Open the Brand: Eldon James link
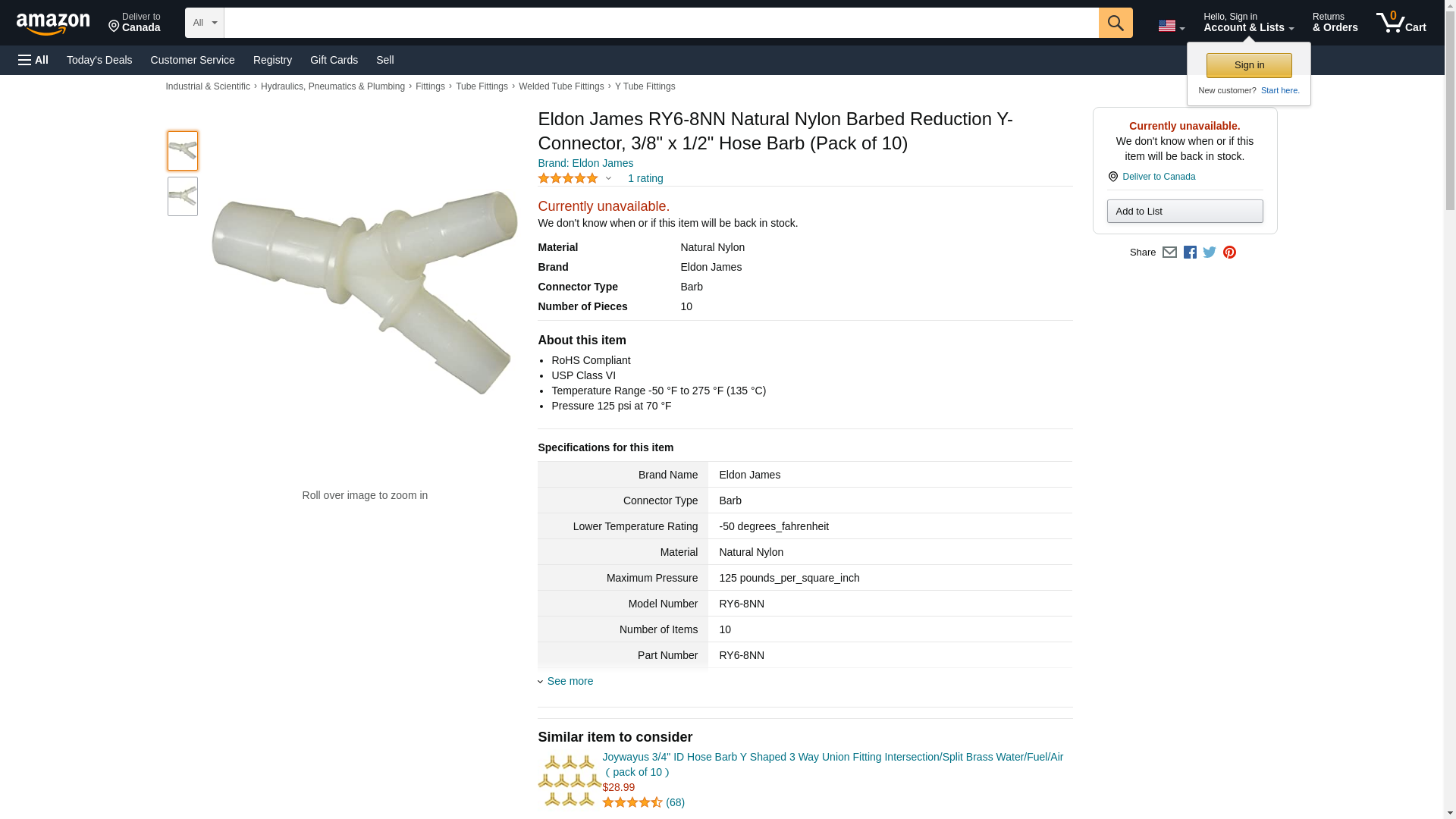Viewport: 1456px width, 819px height. point(585,163)
